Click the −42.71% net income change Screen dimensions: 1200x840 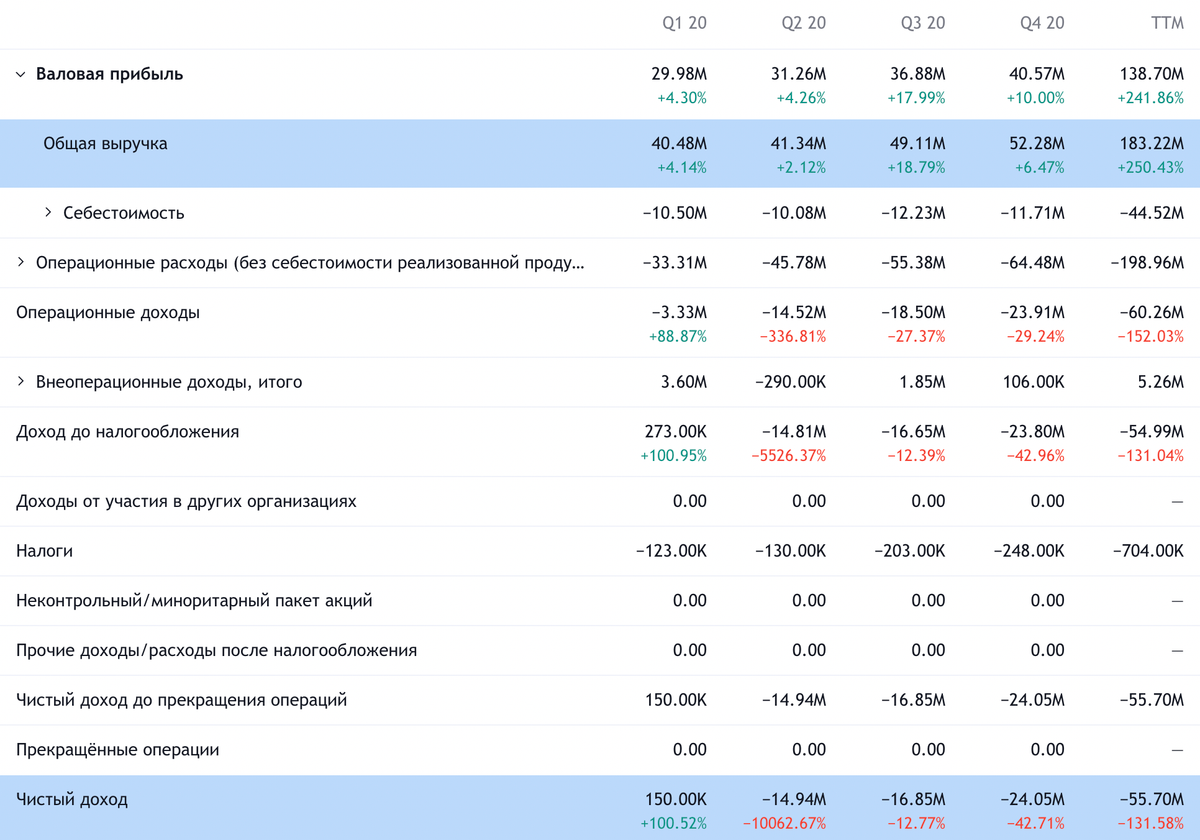click(x=1035, y=824)
